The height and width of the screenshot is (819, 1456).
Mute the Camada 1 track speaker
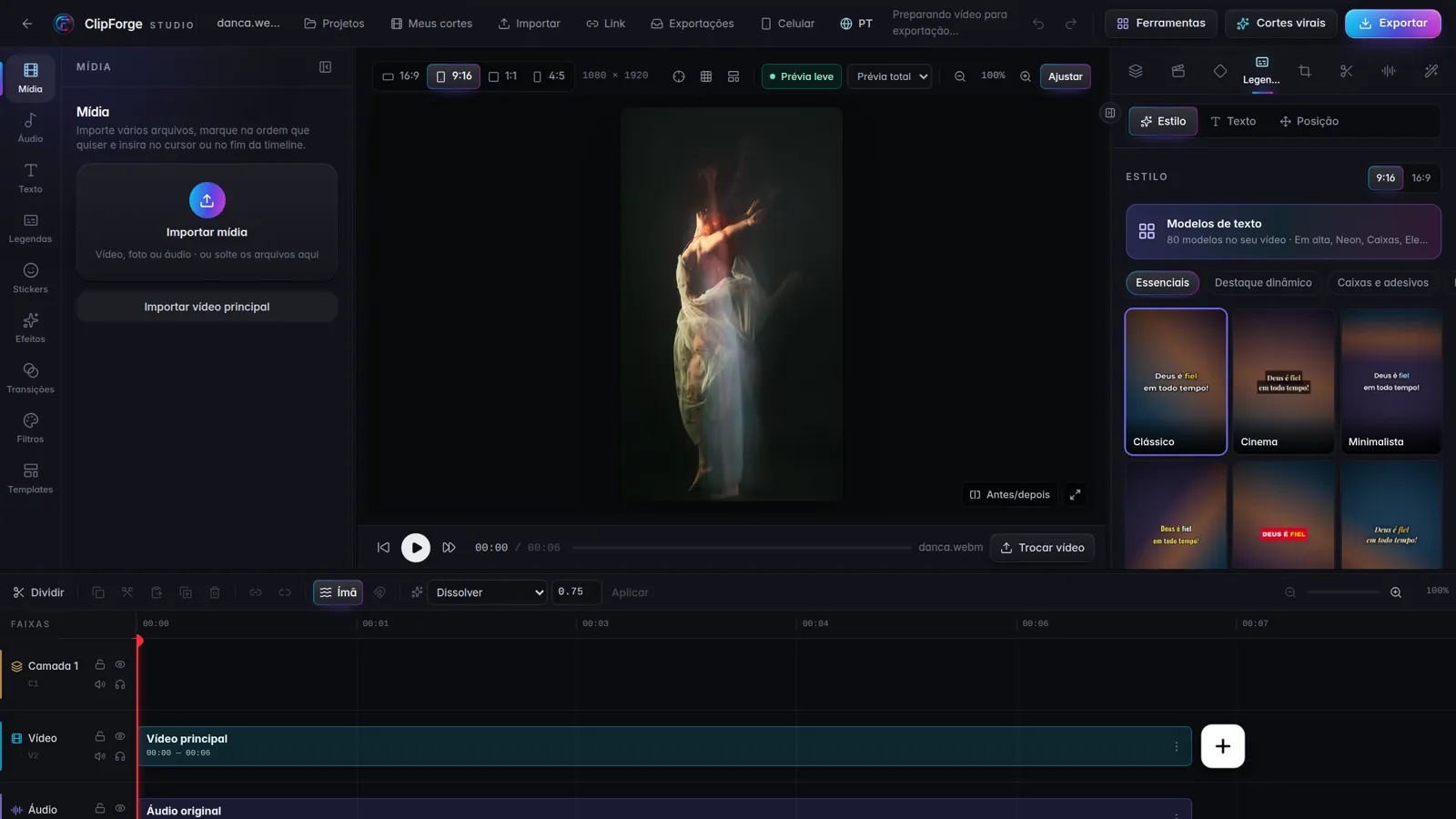(x=100, y=684)
